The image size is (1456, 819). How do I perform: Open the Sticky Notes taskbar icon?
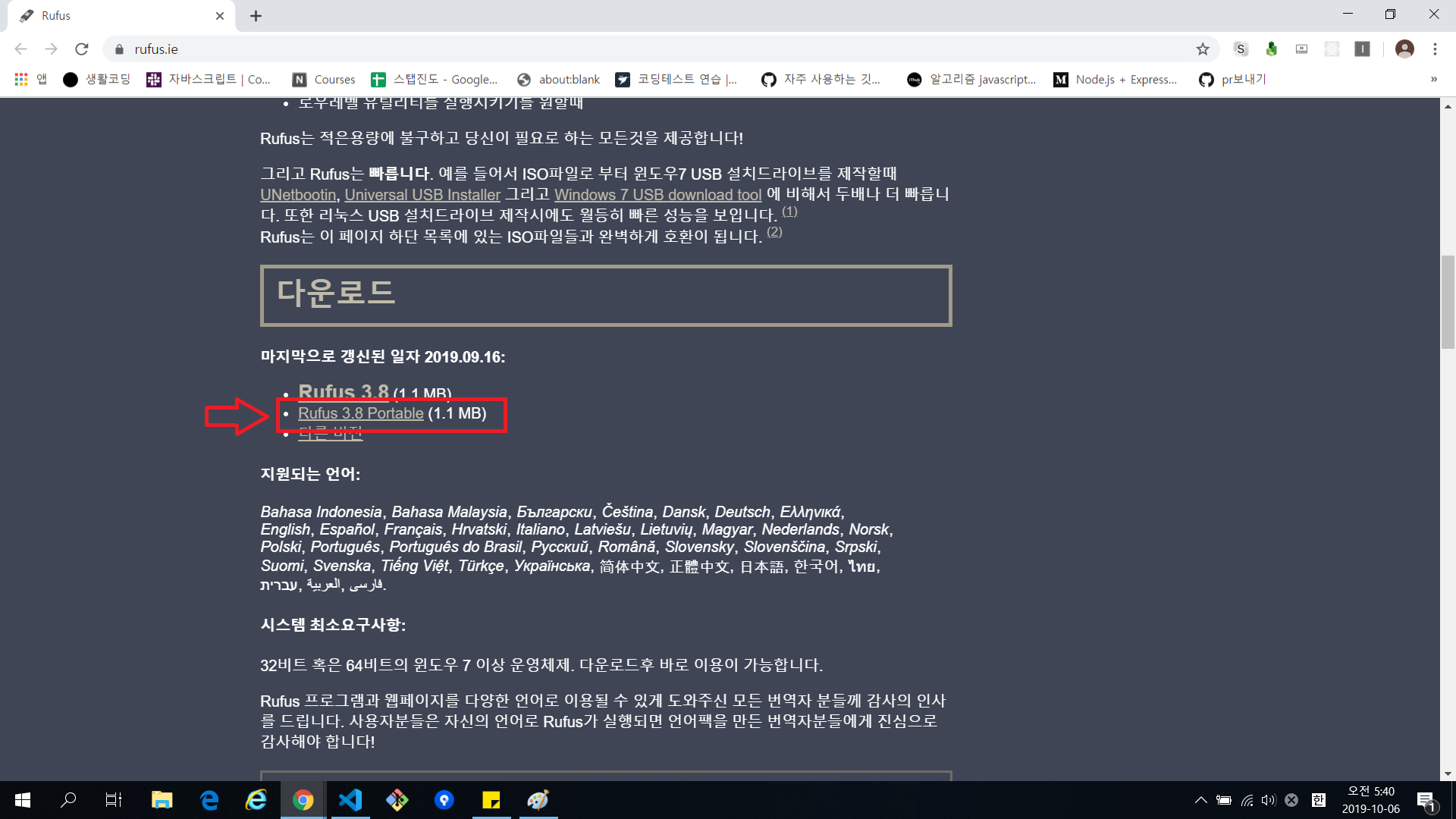tap(491, 800)
